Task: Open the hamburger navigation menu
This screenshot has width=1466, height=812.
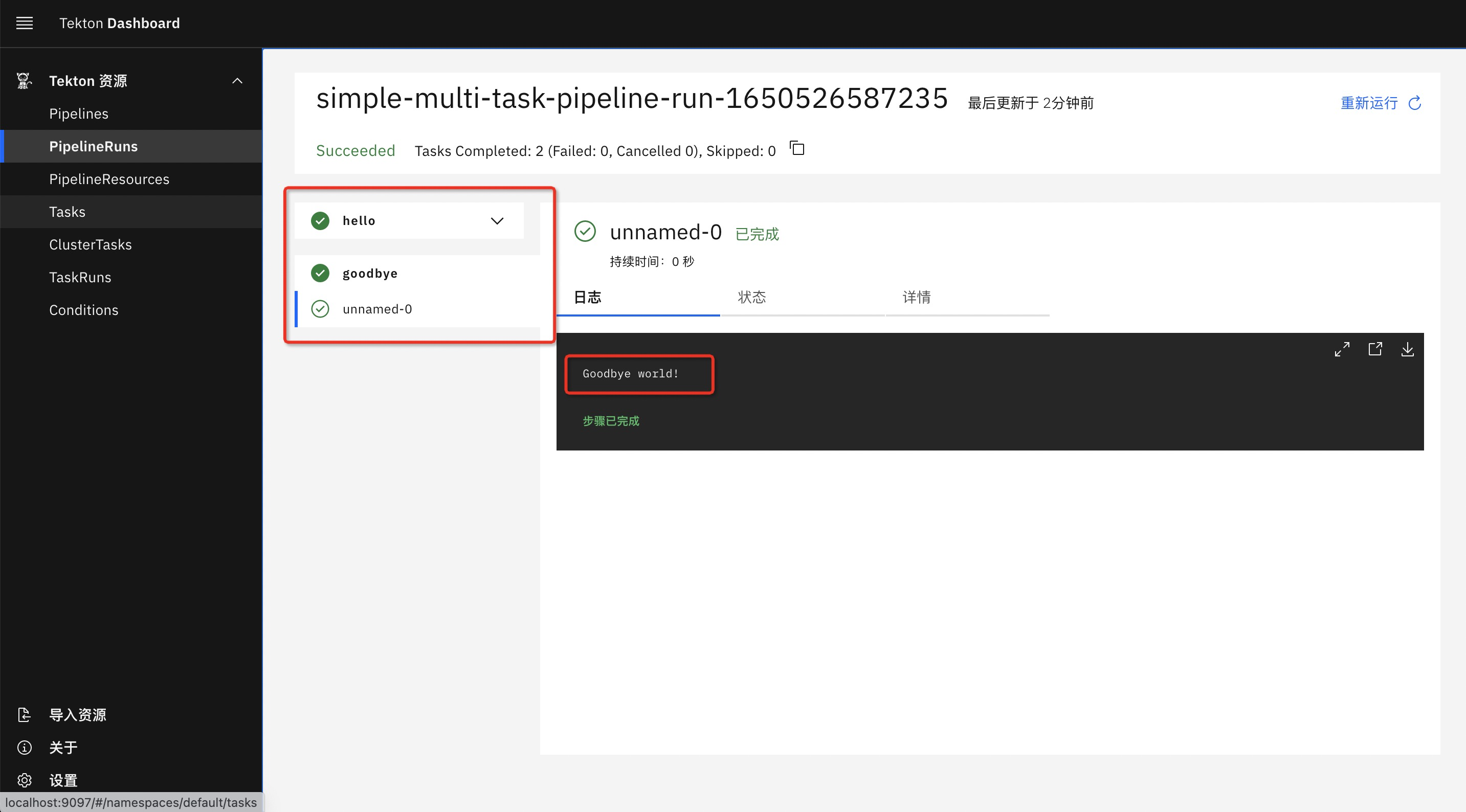Action: [x=25, y=24]
